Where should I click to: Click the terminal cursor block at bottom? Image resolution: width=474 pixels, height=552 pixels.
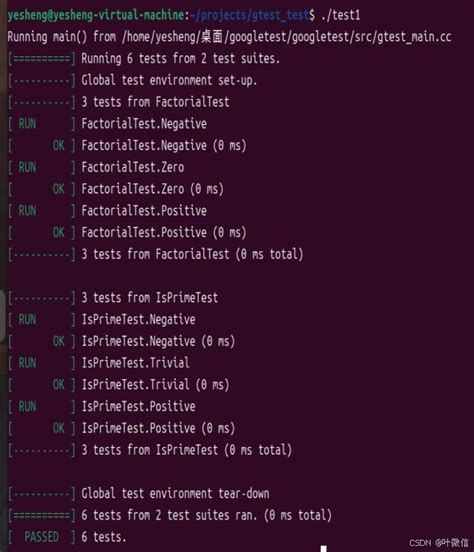(324, 548)
